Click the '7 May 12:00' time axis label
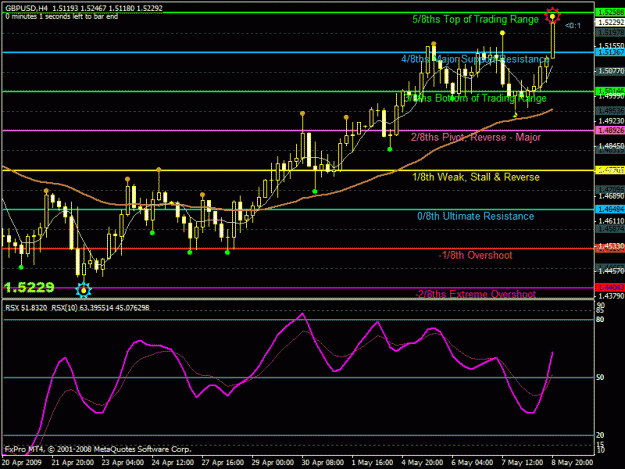This screenshot has width=625, height=469. (x=522, y=463)
